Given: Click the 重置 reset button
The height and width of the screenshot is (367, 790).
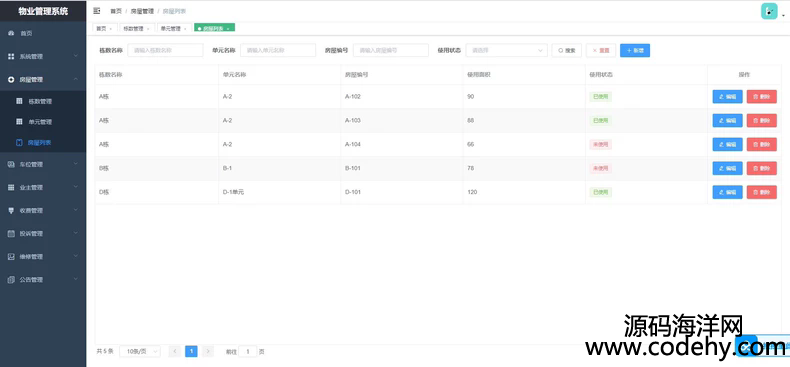Looking at the screenshot, I should click(601, 50).
